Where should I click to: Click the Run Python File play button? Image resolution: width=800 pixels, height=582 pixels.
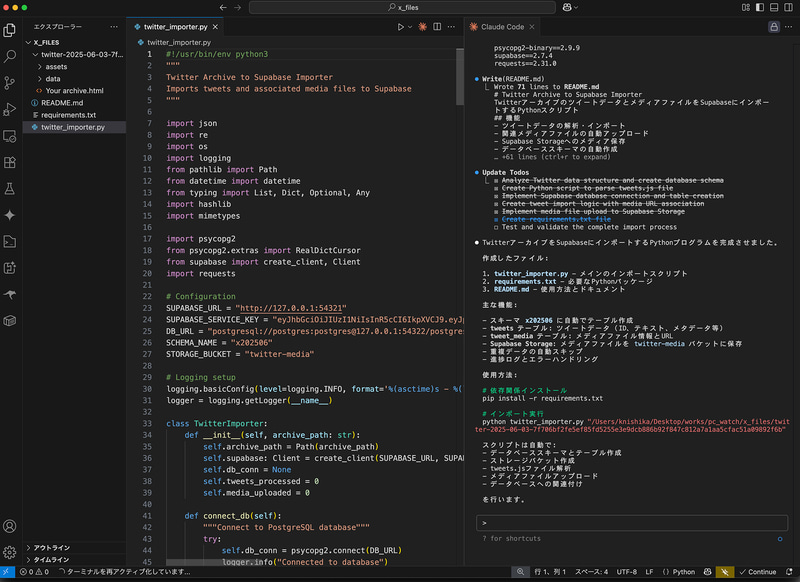click(x=400, y=27)
